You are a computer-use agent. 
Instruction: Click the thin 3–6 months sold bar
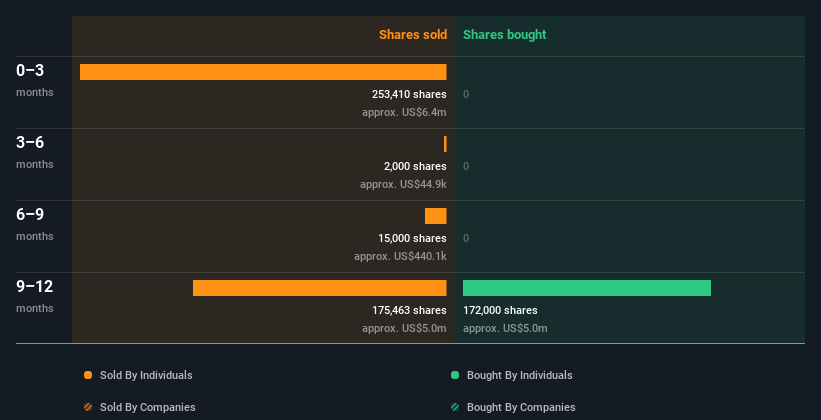[x=445, y=144]
